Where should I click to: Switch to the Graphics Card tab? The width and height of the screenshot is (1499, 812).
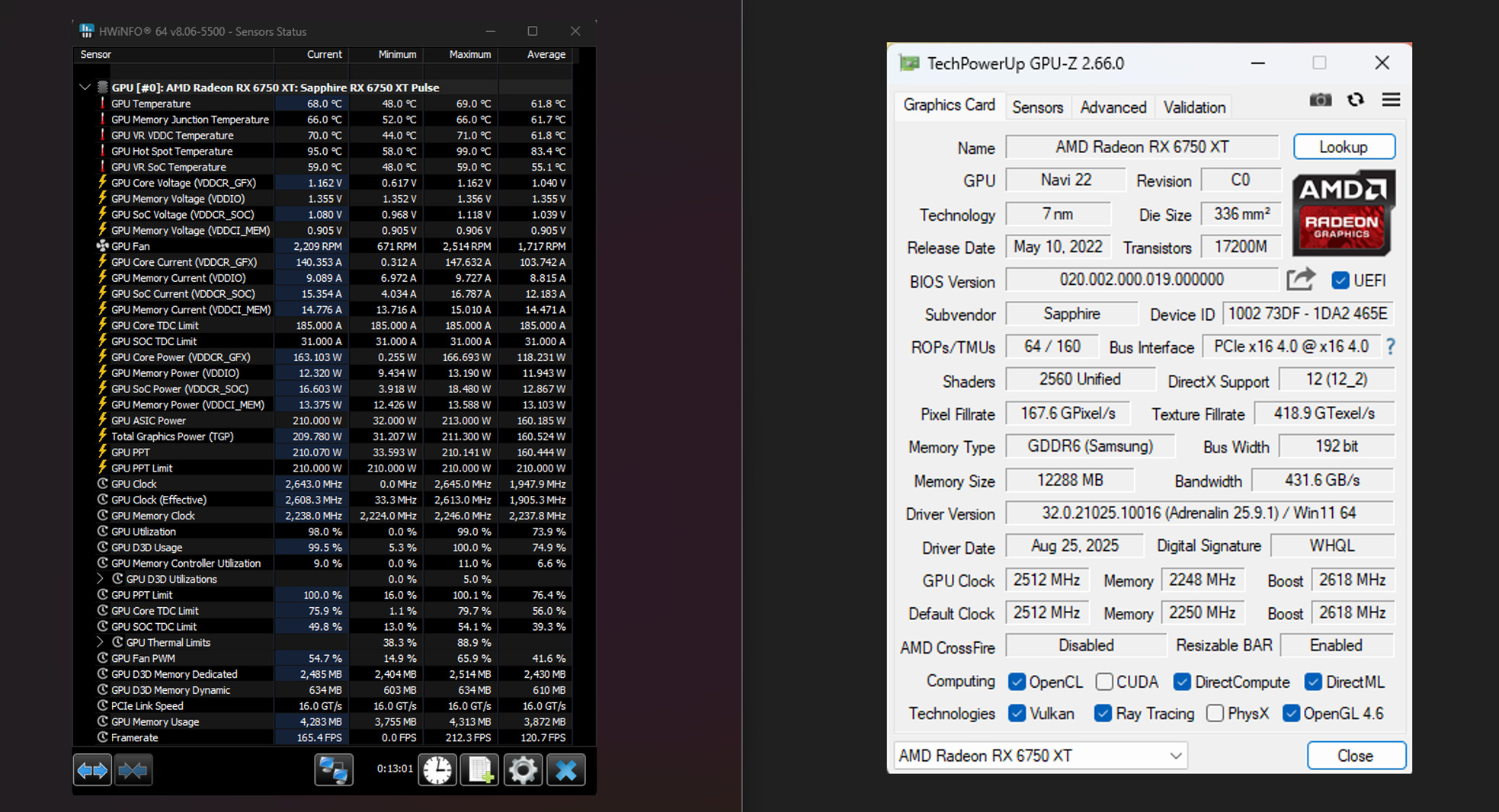tap(949, 105)
